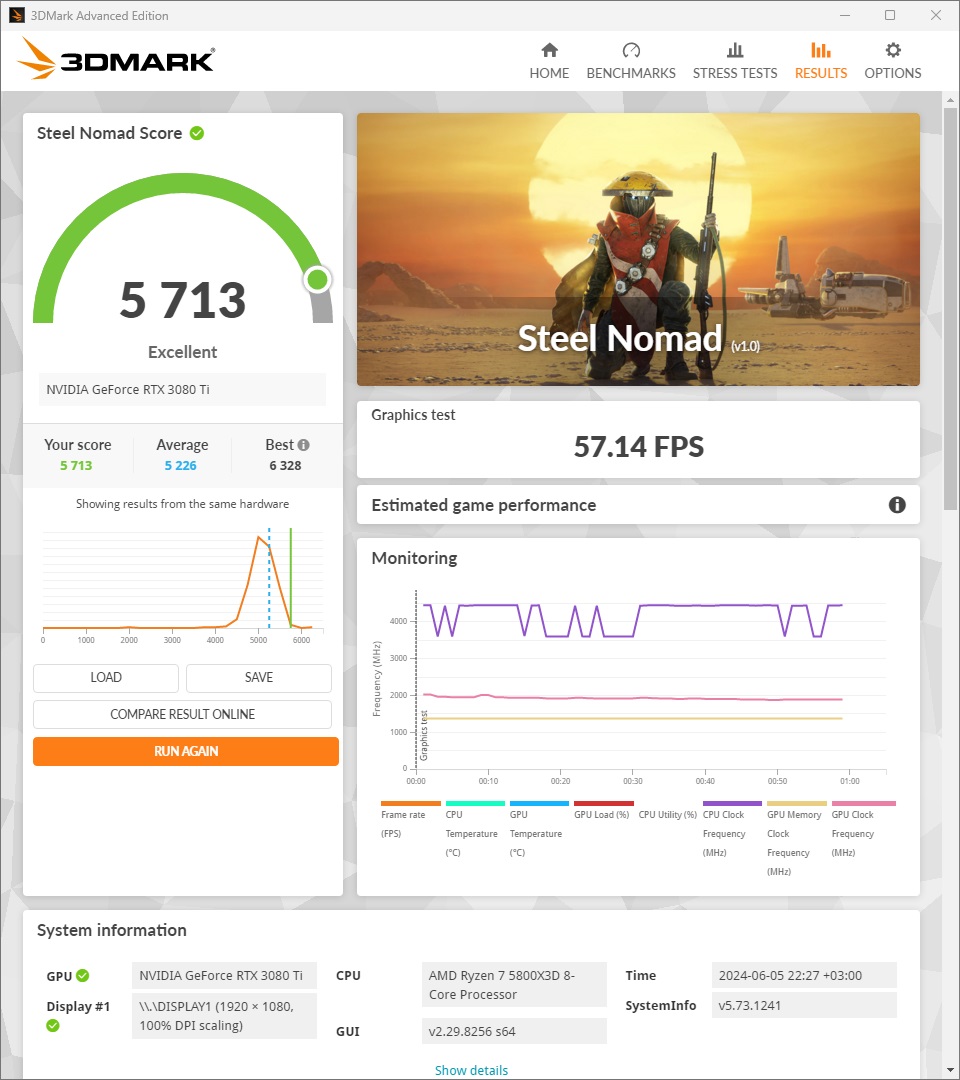Viewport: 960px width, 1080px height.
Task: Toggle the CPU Temperature legend series
Action: coord(474,829)
